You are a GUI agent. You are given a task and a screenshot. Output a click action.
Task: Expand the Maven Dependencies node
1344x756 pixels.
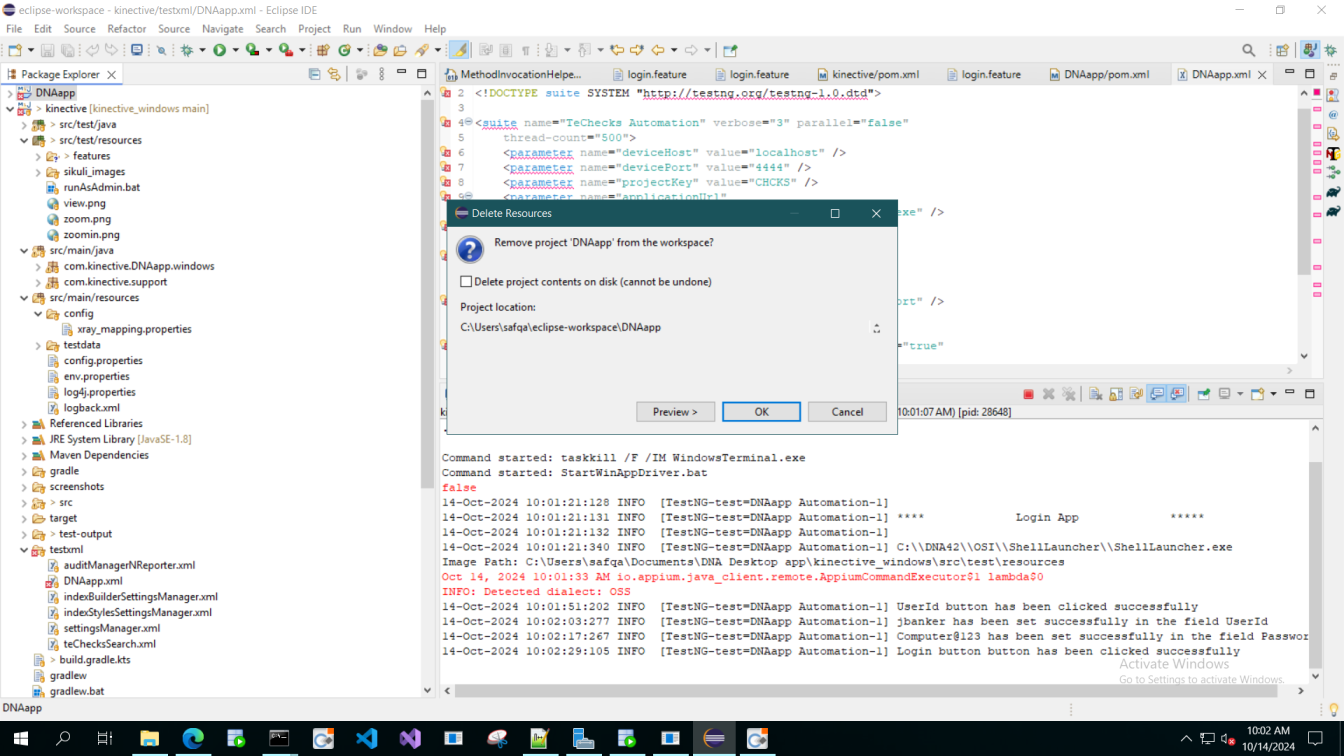coord(24,455)
